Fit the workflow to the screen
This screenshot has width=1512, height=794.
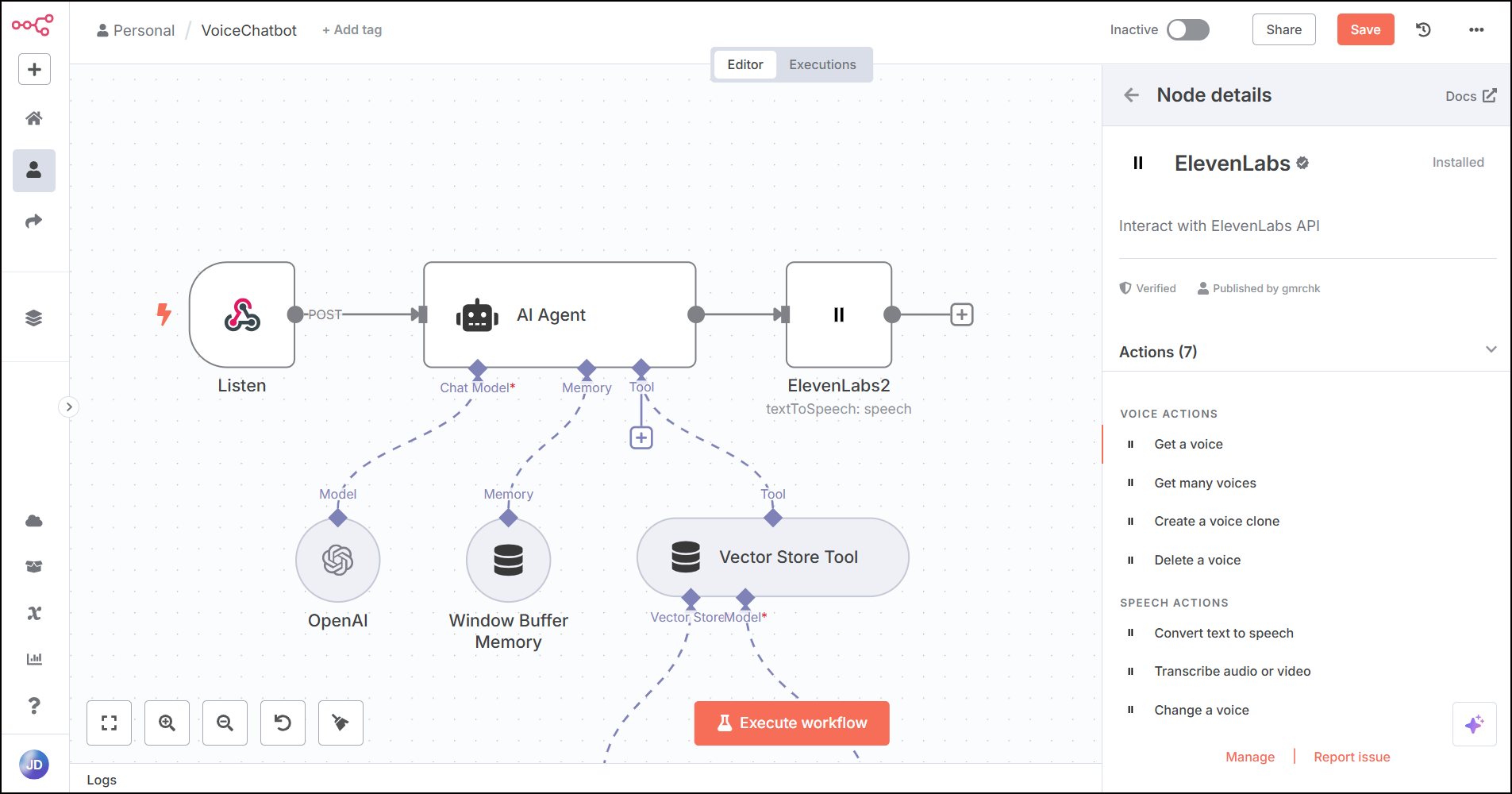109,723
